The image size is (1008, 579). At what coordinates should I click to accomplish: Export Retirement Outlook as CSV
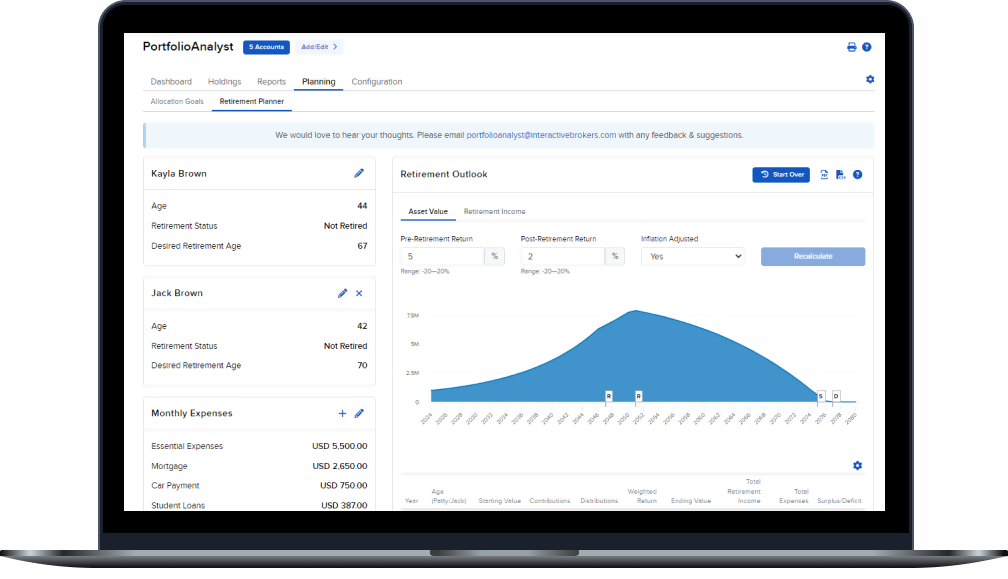pyautogui.click(x=841, y=174)
